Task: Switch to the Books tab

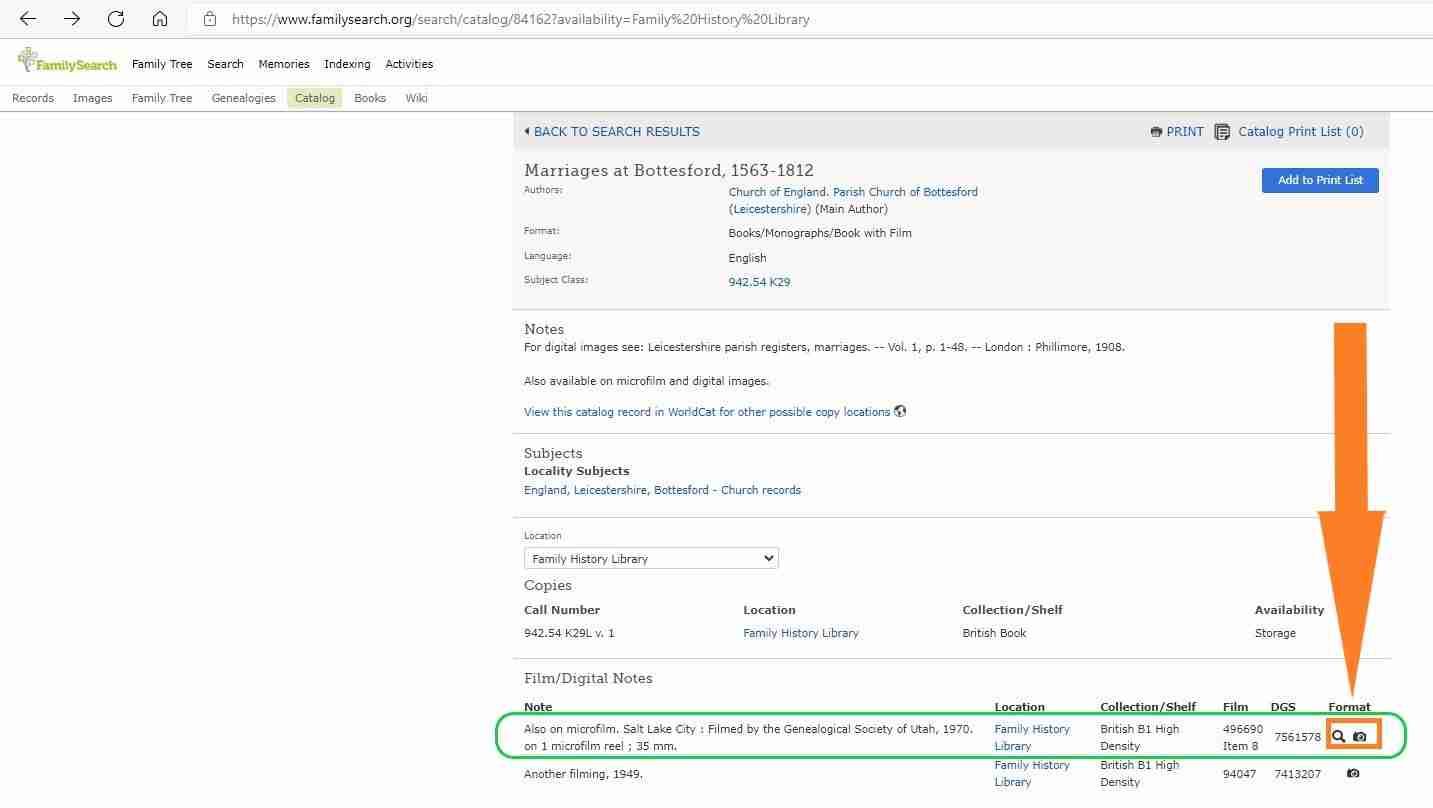Action: 370,98
